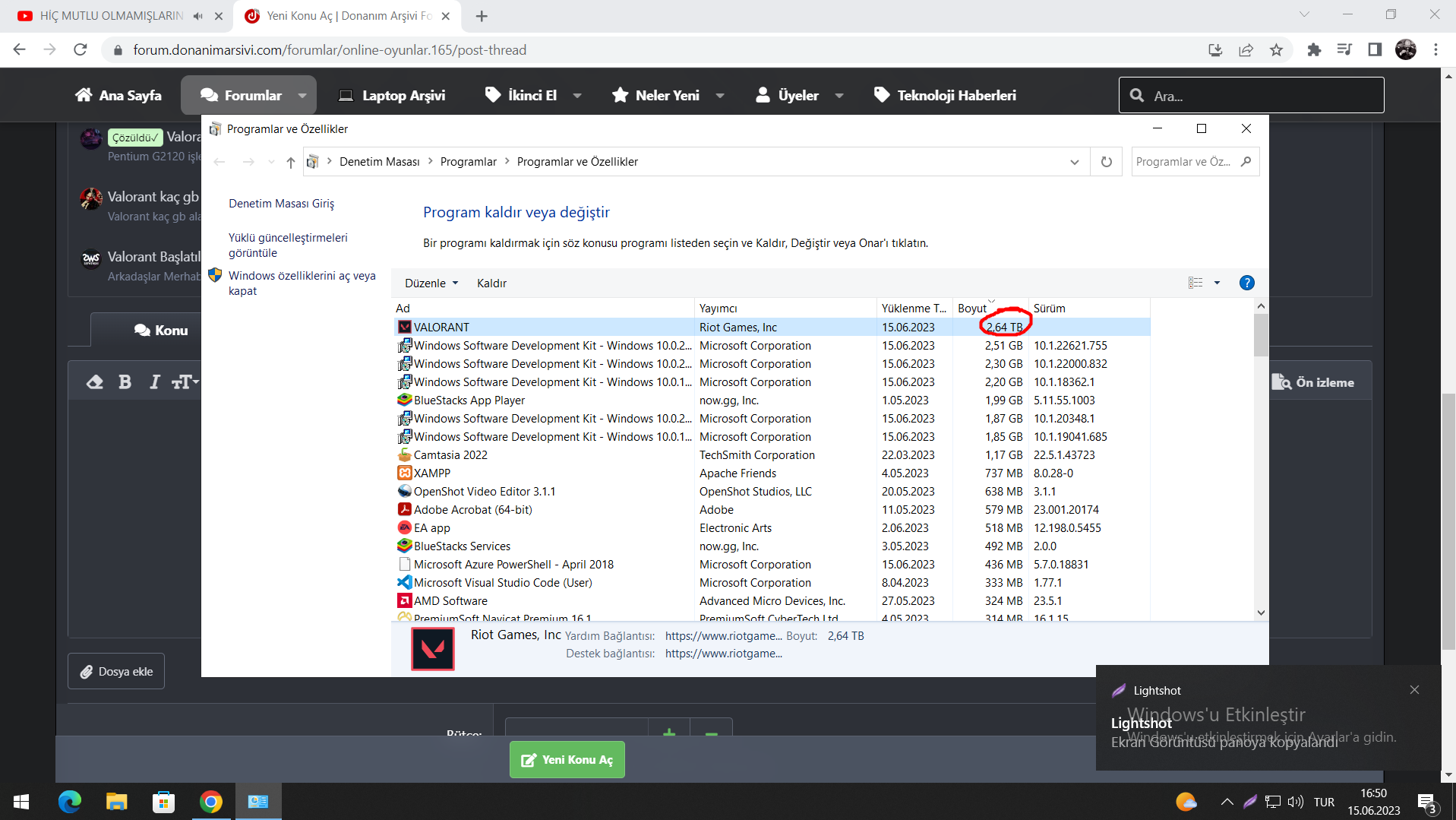Click the Programlar ve Özellikler search box

[1195, 162]
